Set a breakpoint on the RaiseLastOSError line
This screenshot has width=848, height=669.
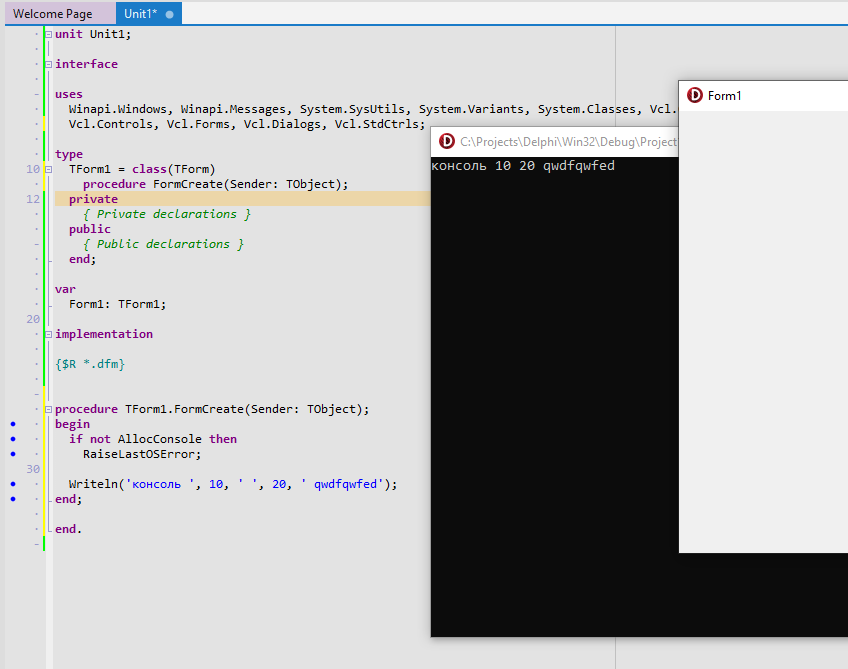13,454
